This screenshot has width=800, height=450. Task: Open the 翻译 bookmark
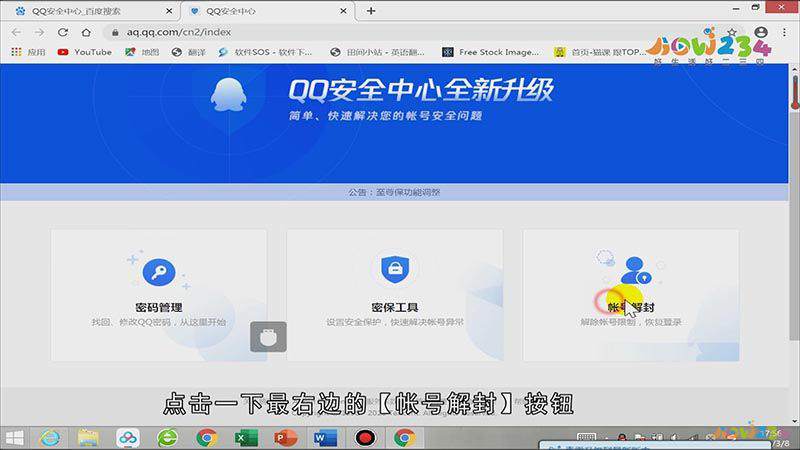coord(189,52)
